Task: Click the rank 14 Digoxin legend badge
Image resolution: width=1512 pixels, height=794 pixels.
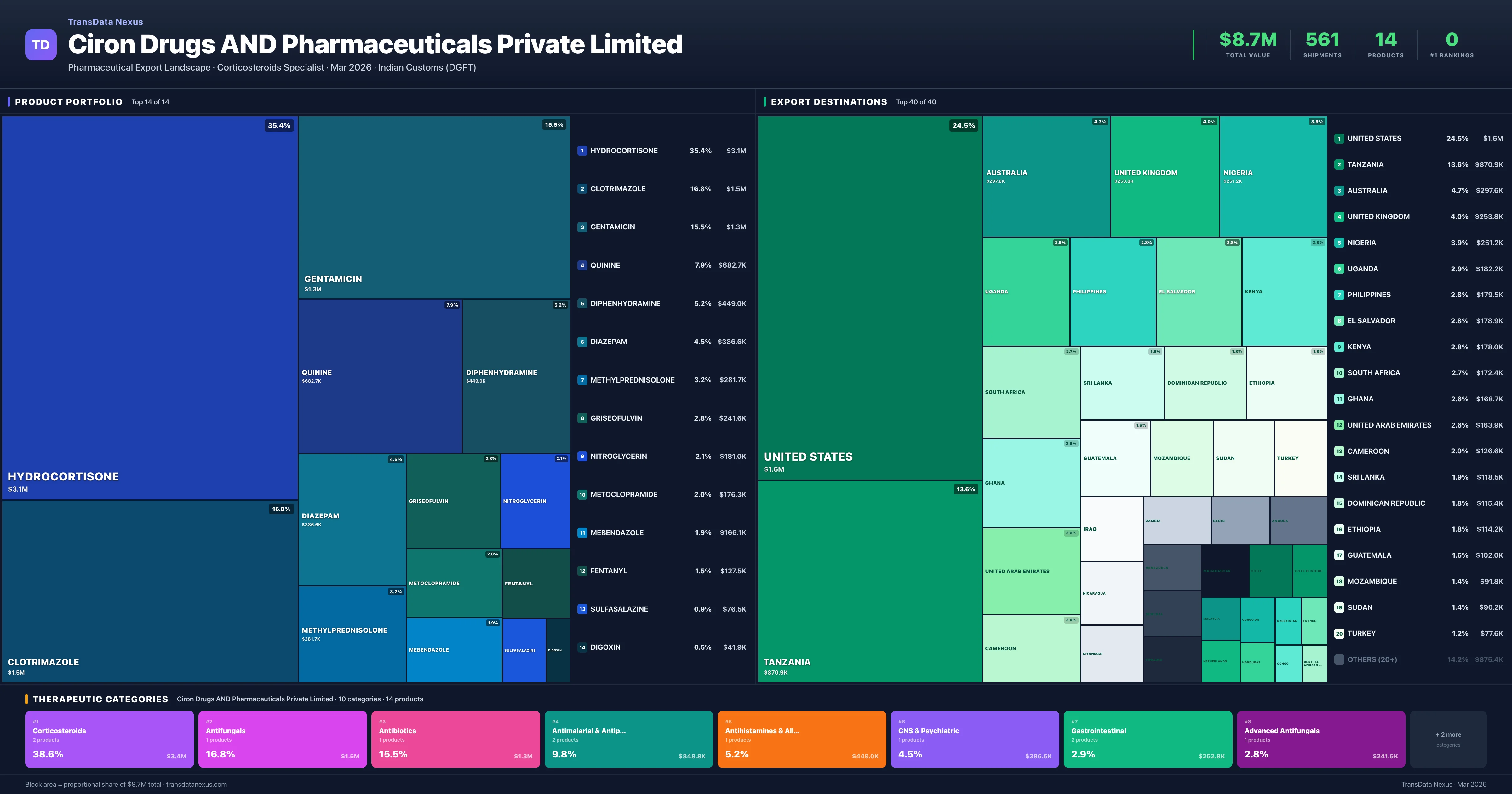Action: point(582,647)
